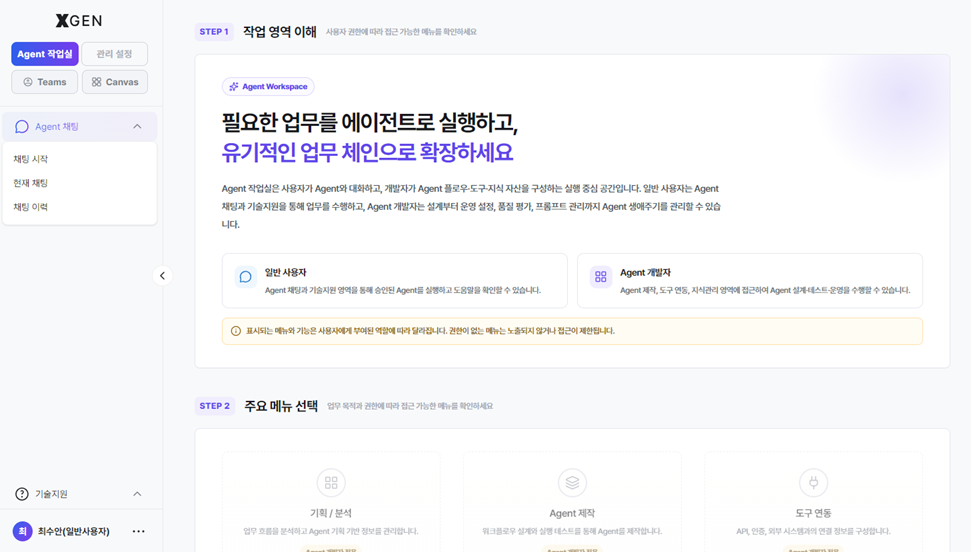Image resolution: width=971 pixels, height=552 pixels.
Task: Click the user avatar 최
Action: click(x=22, y=531)
